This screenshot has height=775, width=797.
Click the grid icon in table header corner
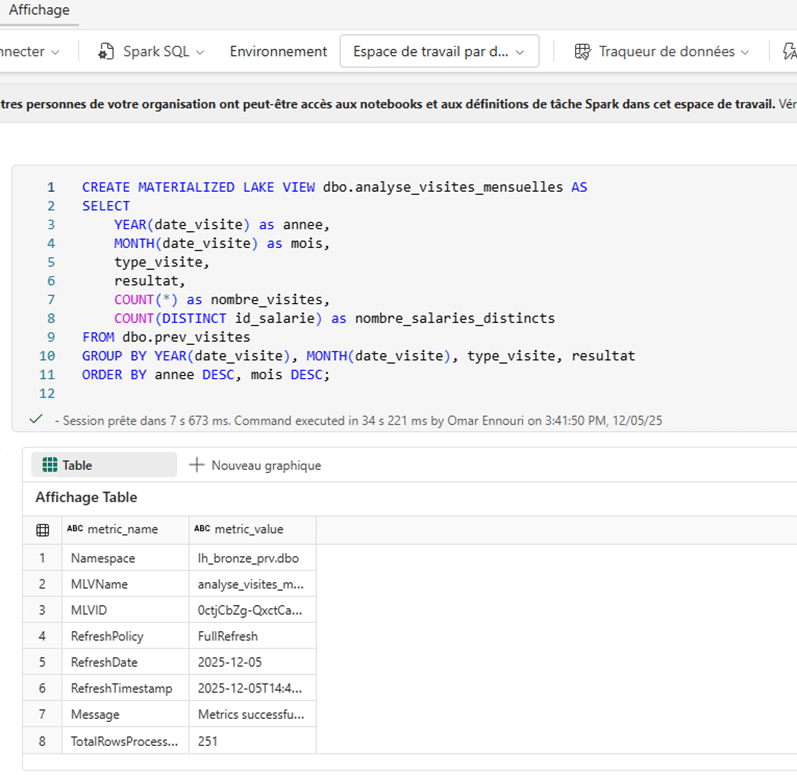click(x=42, y=530)
